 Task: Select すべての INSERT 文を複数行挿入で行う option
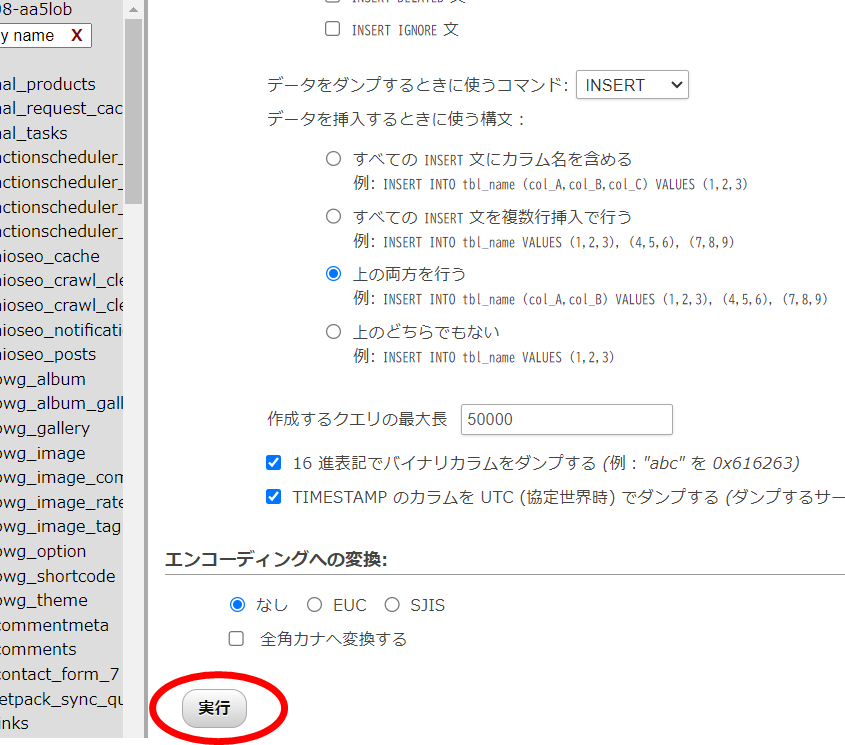(x=333, y=216)
